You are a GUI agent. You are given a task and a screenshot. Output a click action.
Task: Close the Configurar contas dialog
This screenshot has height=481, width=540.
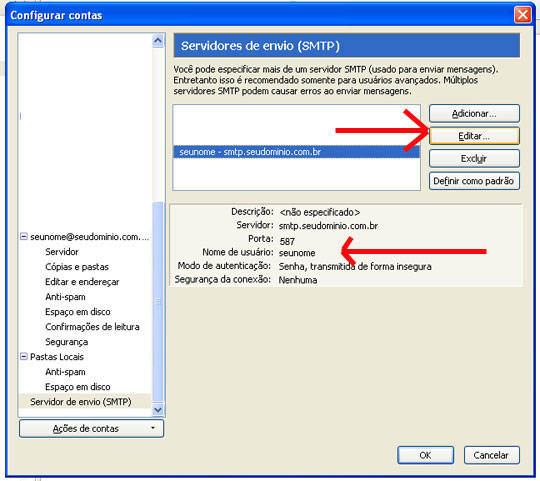pos(522,15)
